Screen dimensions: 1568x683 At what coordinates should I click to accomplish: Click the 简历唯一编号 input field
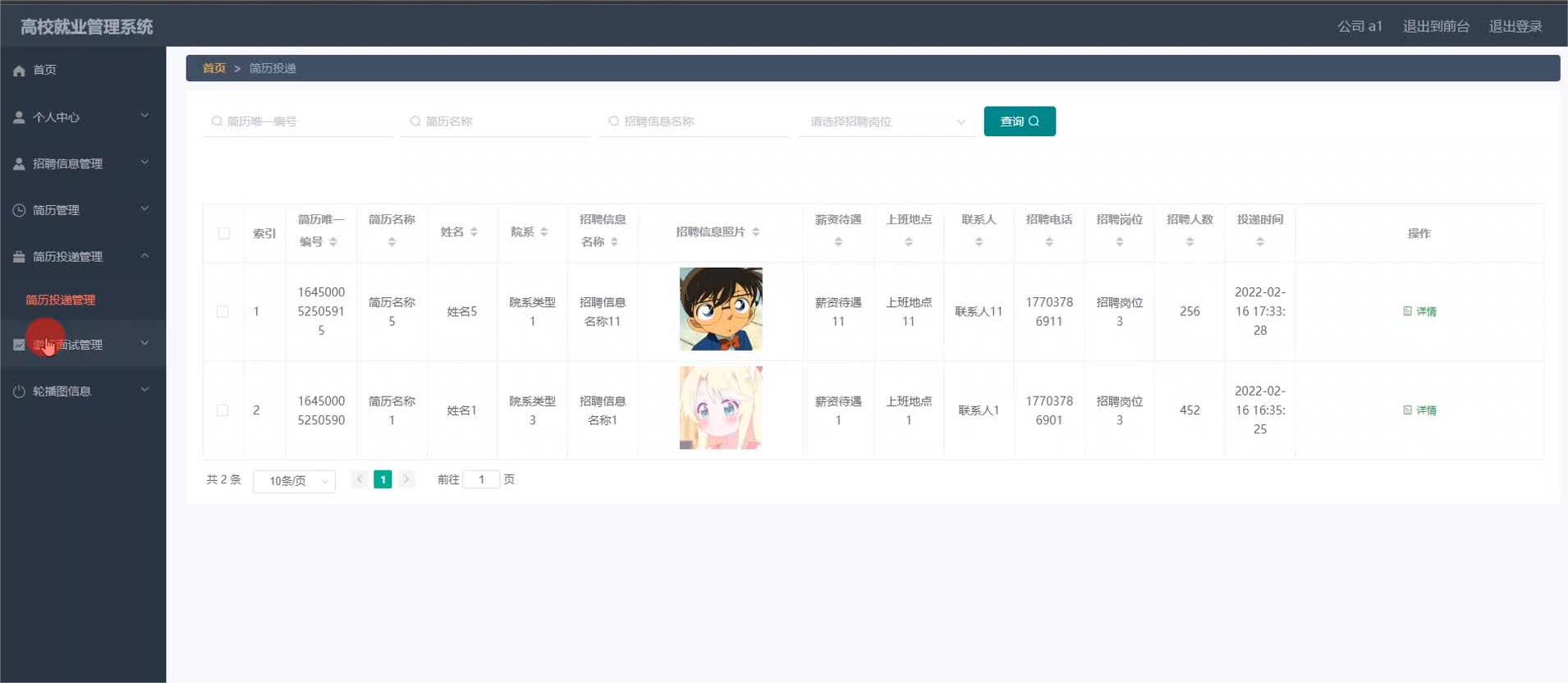click(x=298, y=121)
